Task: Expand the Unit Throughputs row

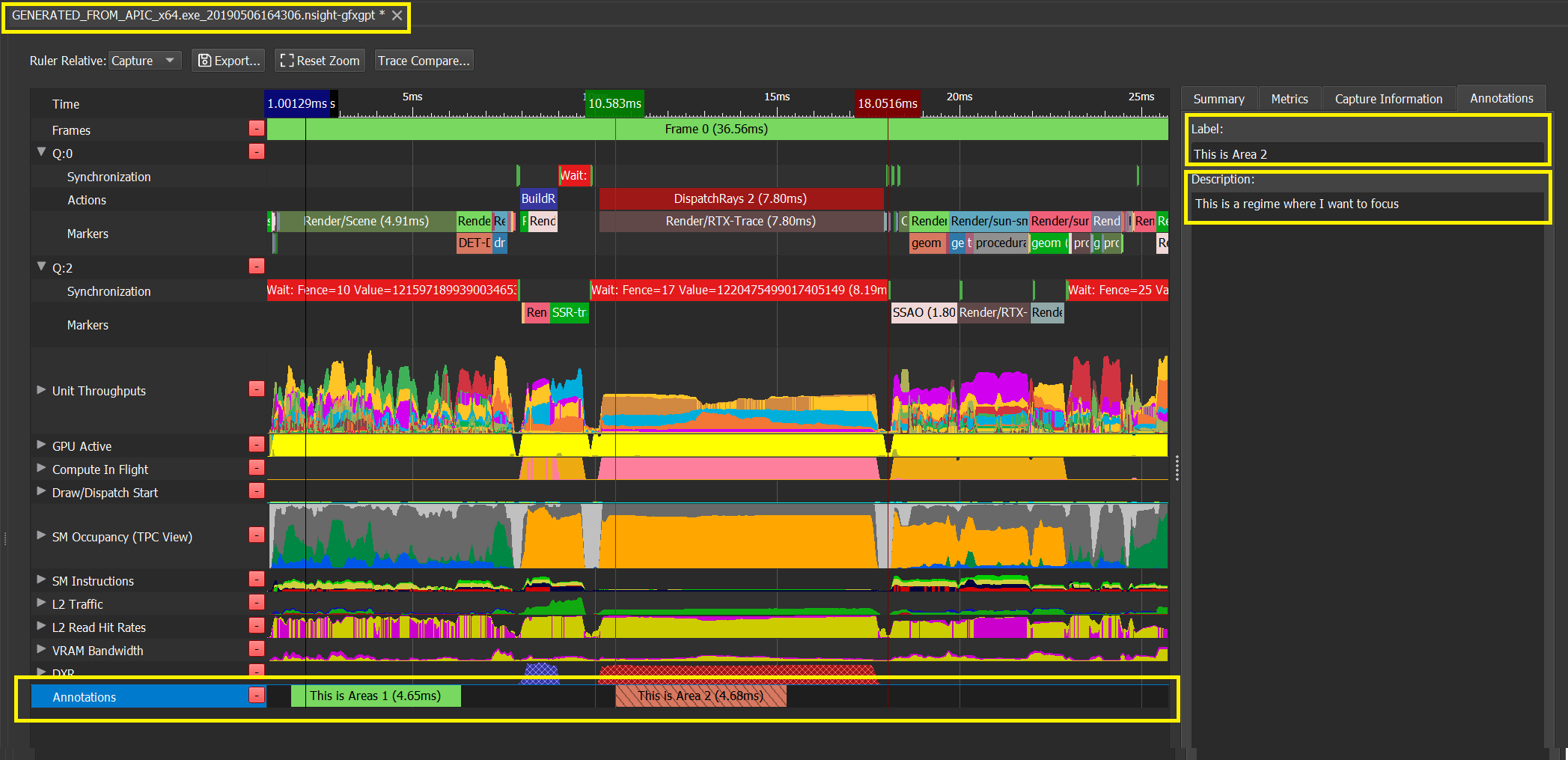Action: [x=41, y=390]
